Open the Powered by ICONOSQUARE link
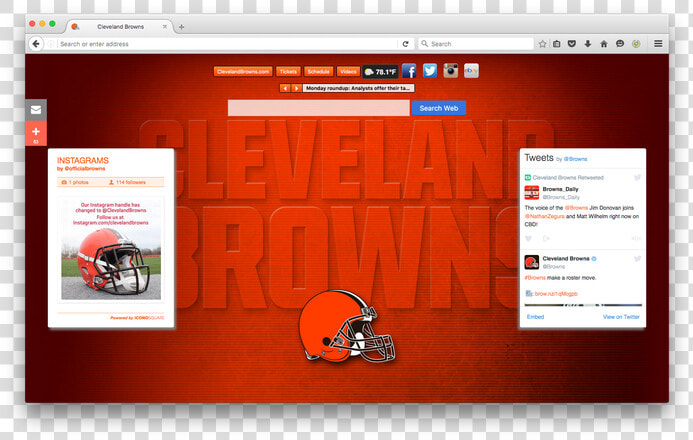The height and width of the screenshot is (440, 693). (137, 318)
